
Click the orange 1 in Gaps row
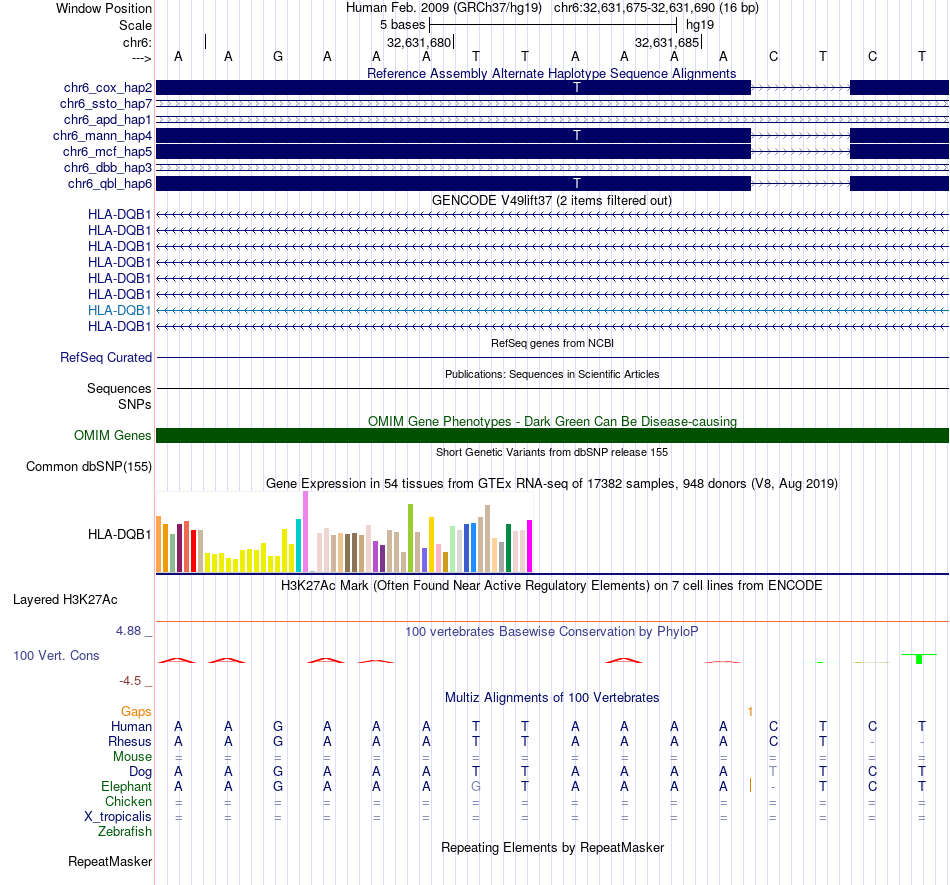coord(750,712)
